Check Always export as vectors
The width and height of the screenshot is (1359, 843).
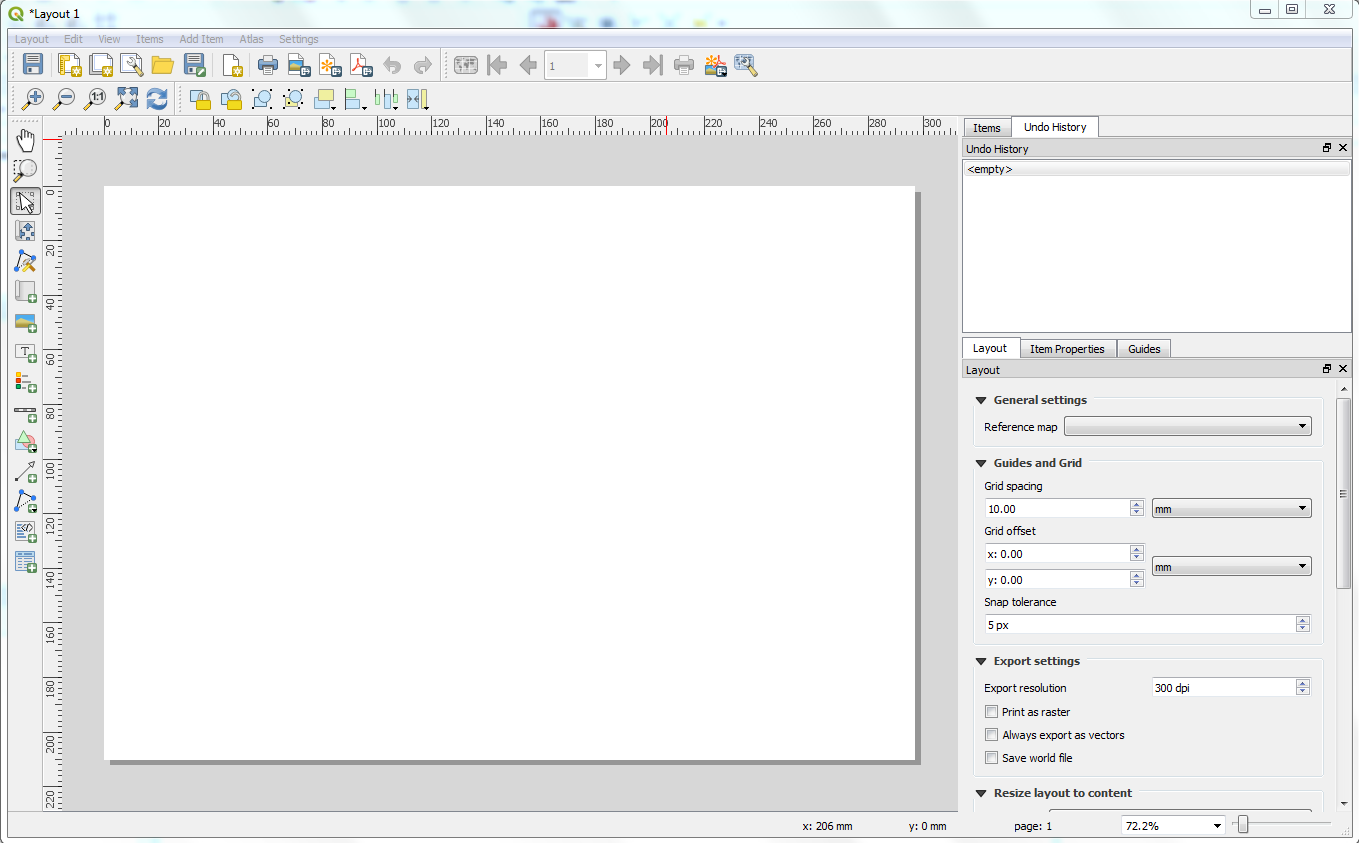pyautogui.click(x=991, y=735)
